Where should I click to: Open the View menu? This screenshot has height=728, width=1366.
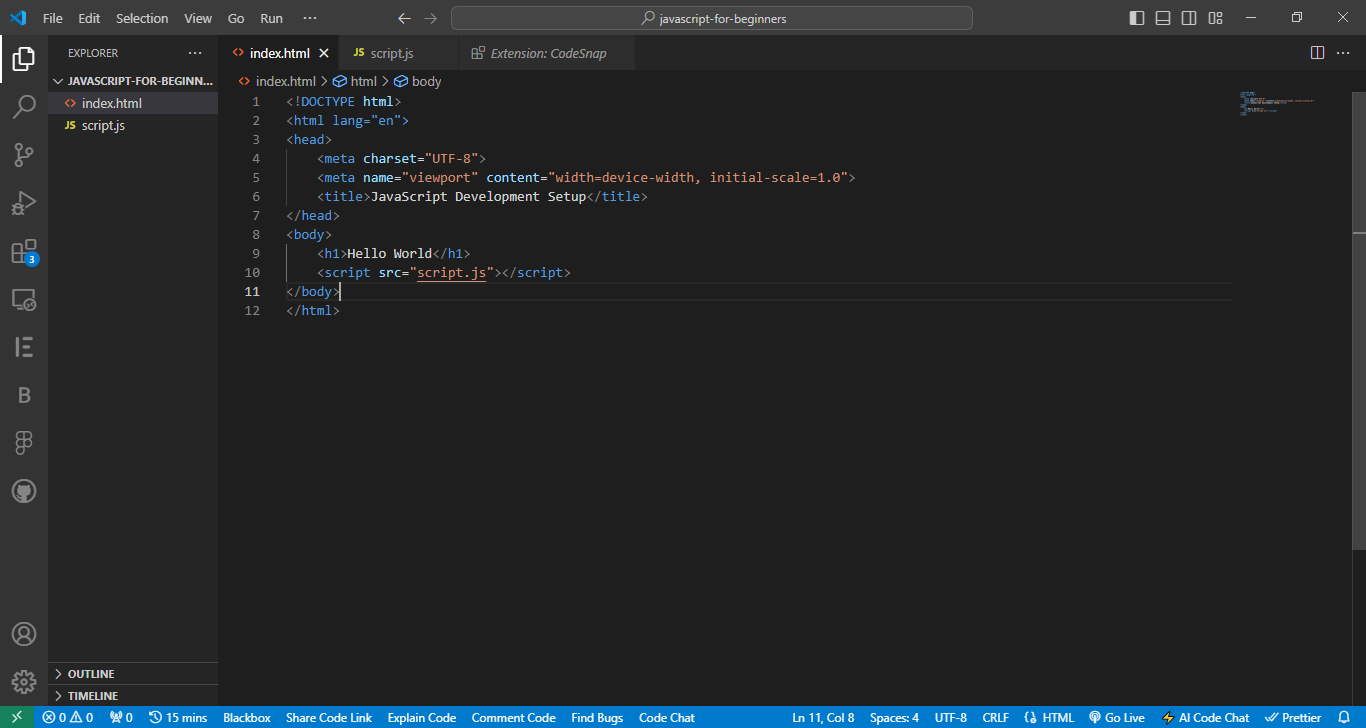click(198, 18)
